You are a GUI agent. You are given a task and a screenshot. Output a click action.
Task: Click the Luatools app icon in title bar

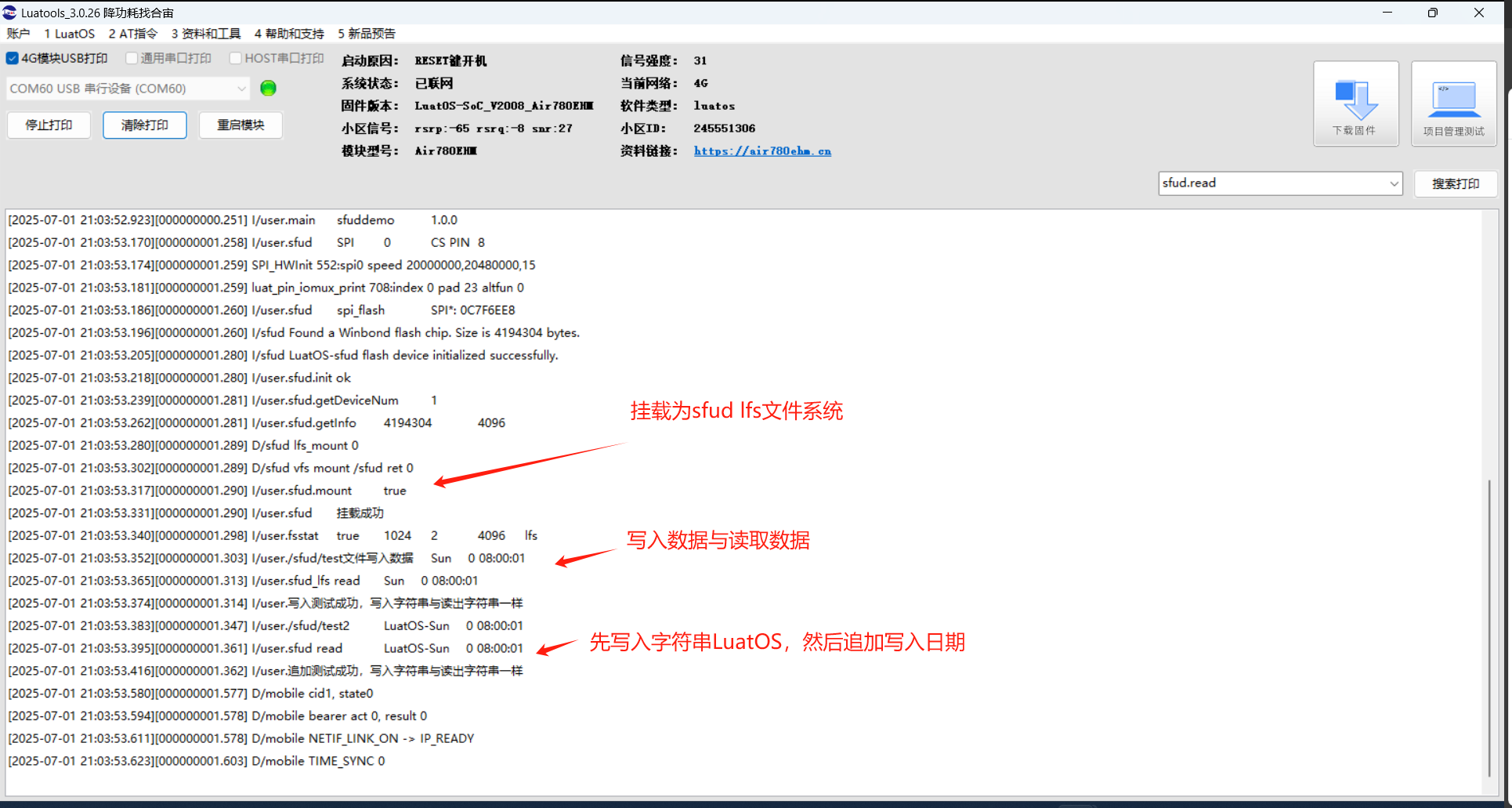9,12
